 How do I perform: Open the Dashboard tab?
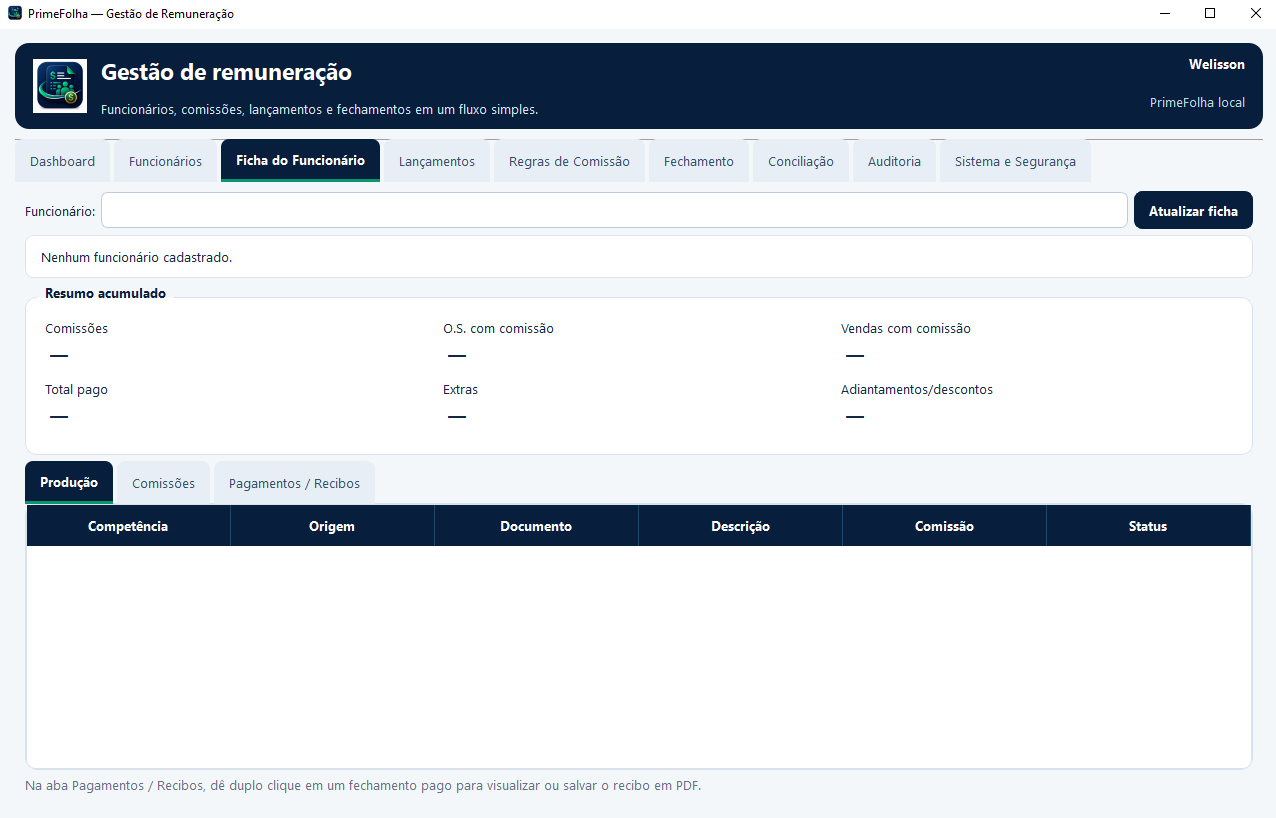coord(63,161)
